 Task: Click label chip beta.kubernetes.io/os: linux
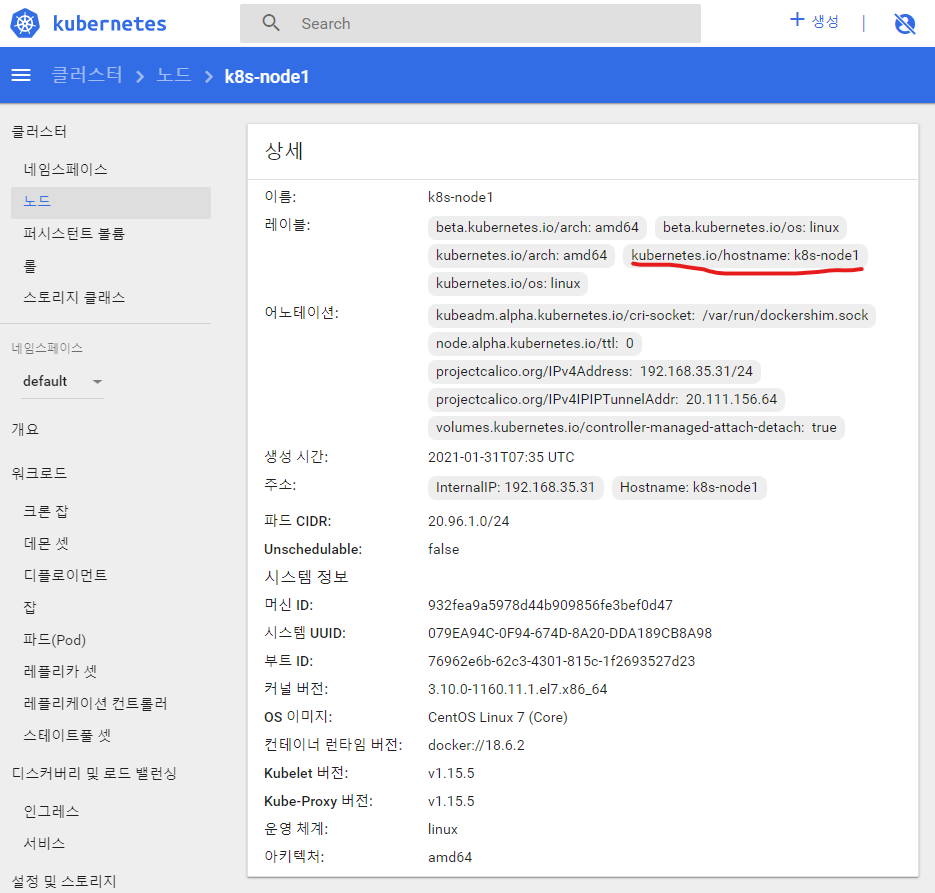[751, 228]
